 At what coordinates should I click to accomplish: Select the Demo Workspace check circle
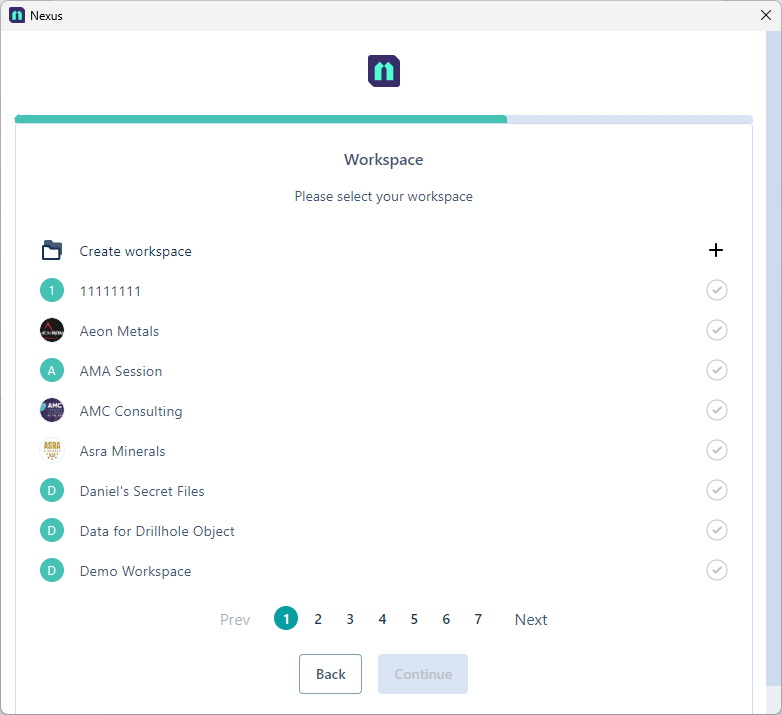[x=717, y=570]
